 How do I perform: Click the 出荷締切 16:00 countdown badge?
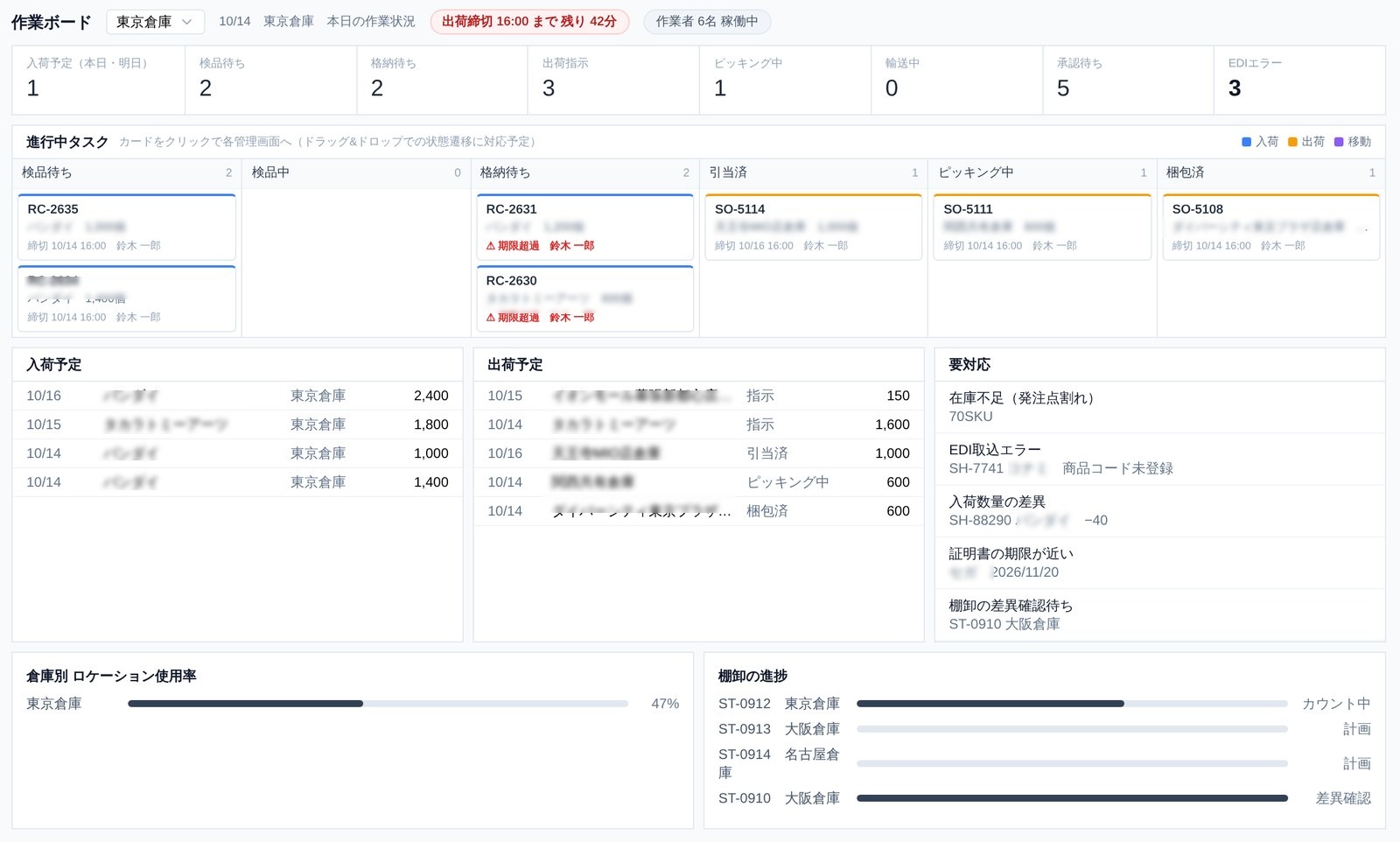(529, 22)
